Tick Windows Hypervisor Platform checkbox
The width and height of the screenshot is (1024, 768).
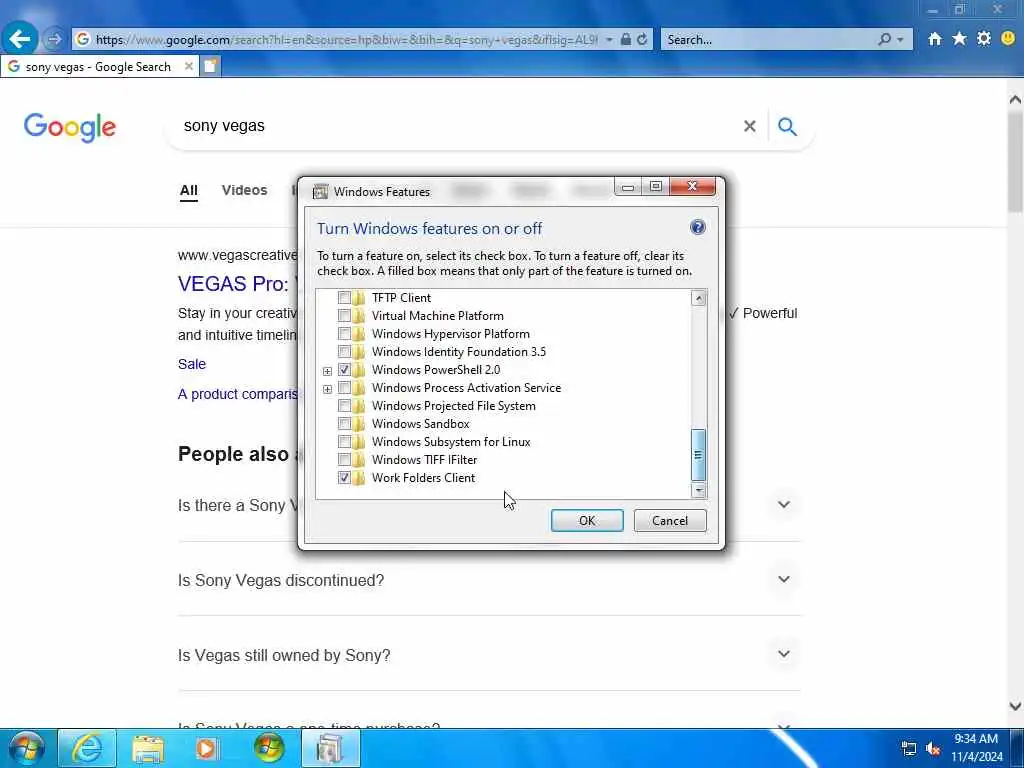[344, 334]
